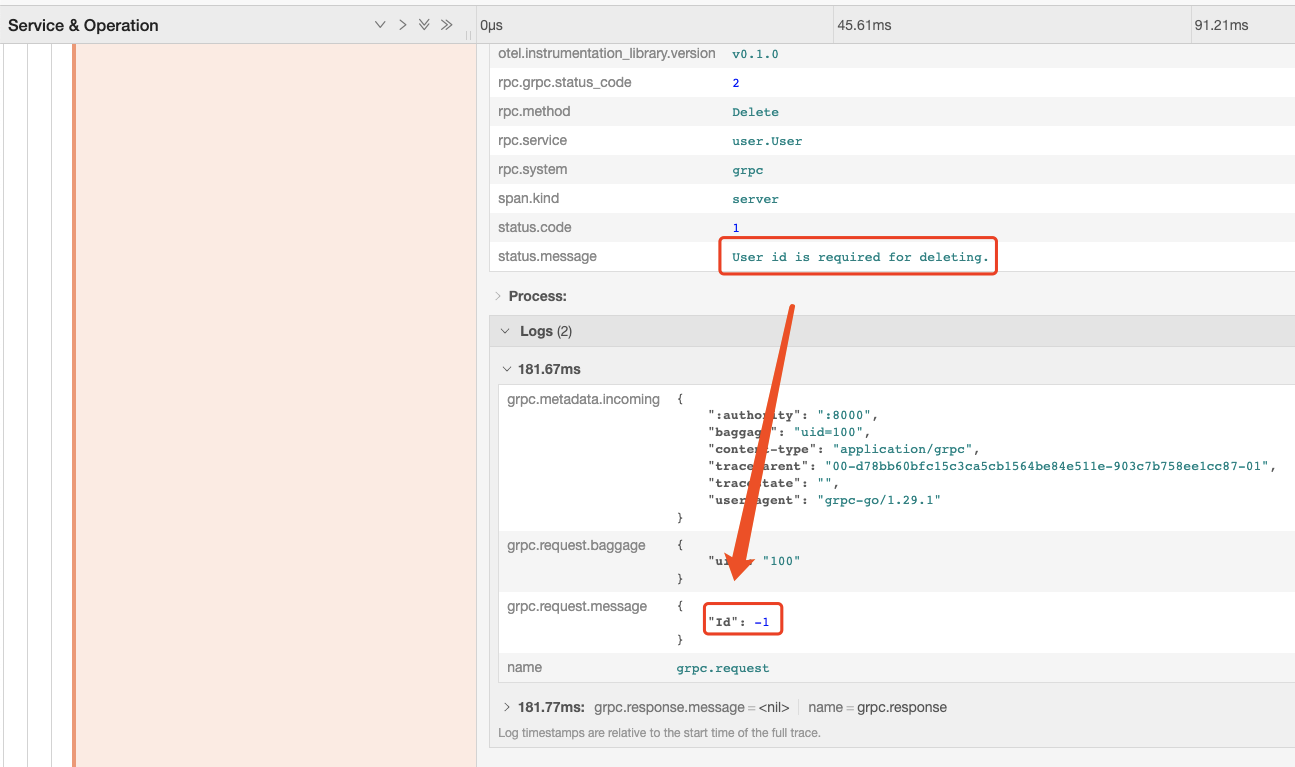
Task: Click the status.message value text
Action: pyautogui.click(x=859, y=257)
